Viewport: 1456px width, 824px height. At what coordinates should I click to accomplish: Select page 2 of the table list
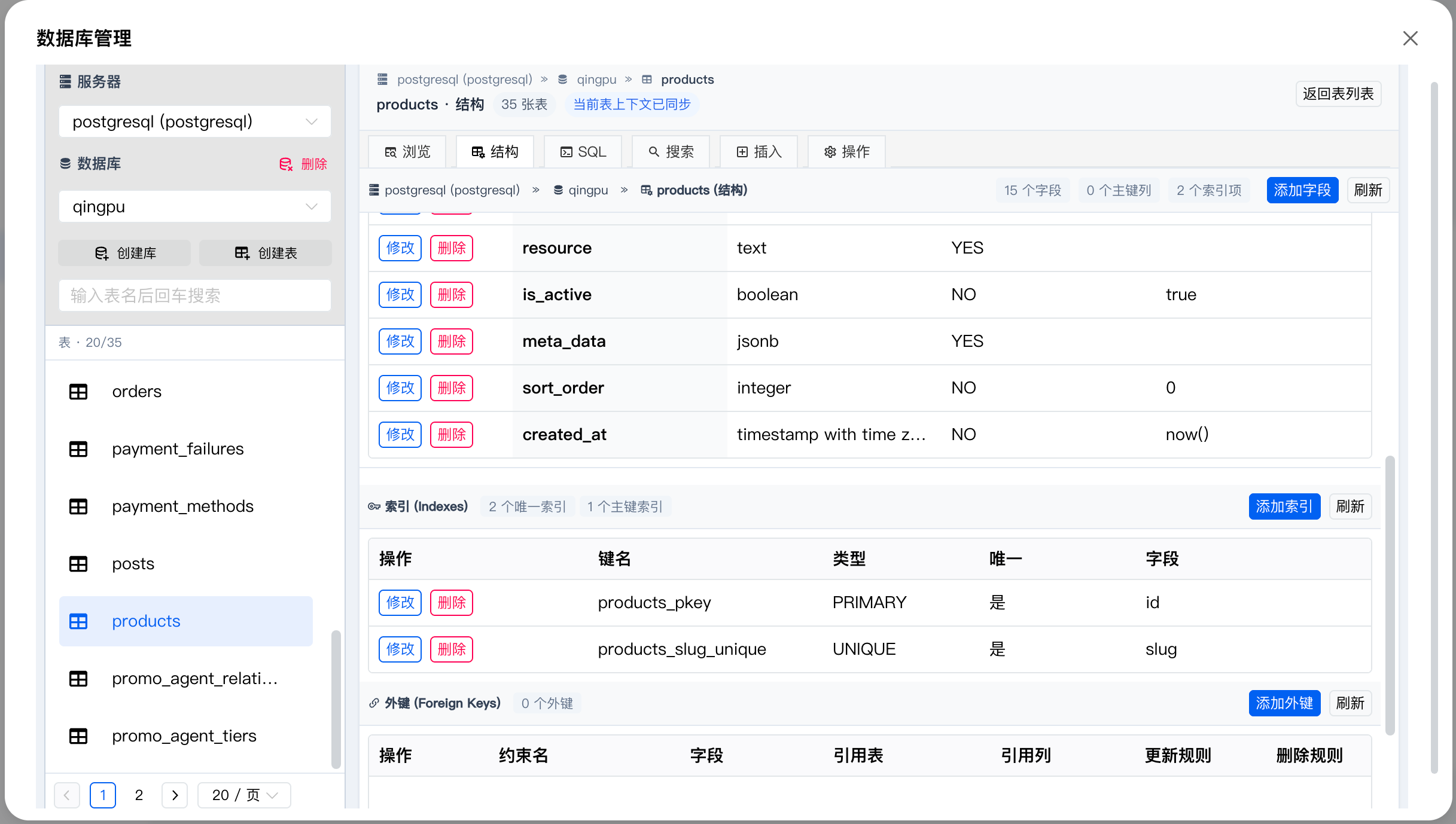139,795
